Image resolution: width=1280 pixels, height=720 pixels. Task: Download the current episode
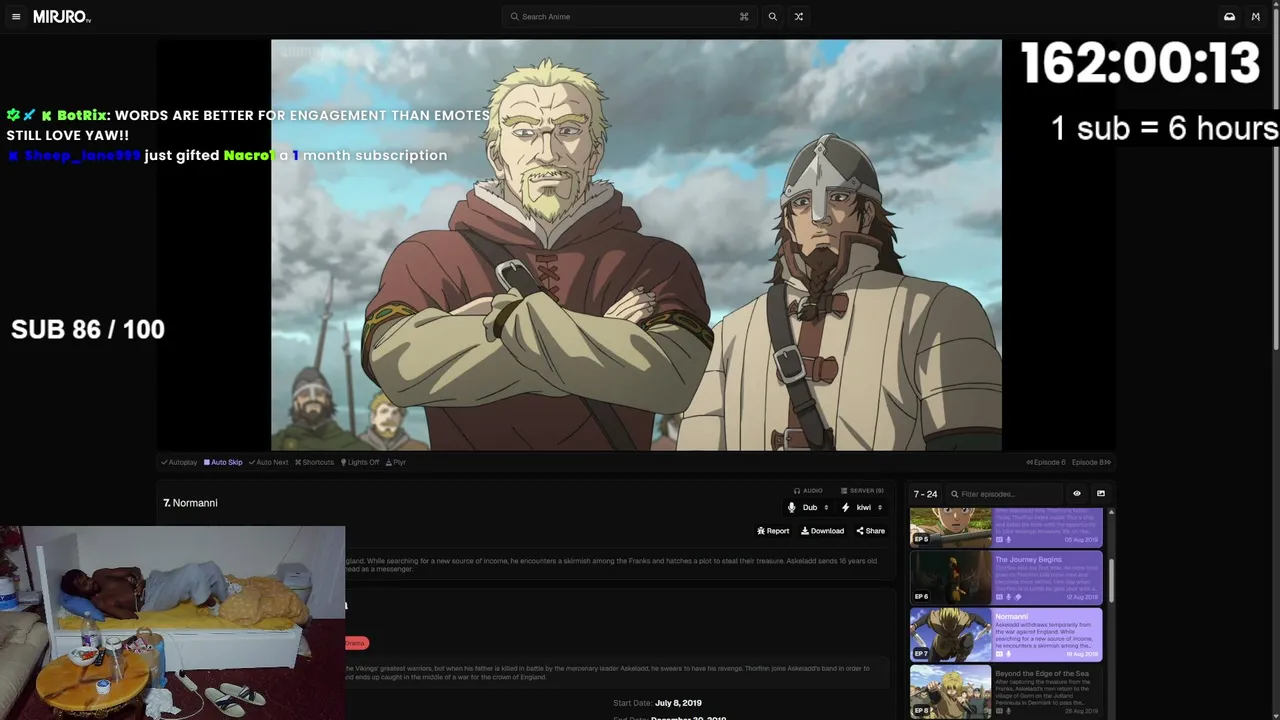(822, 531)
